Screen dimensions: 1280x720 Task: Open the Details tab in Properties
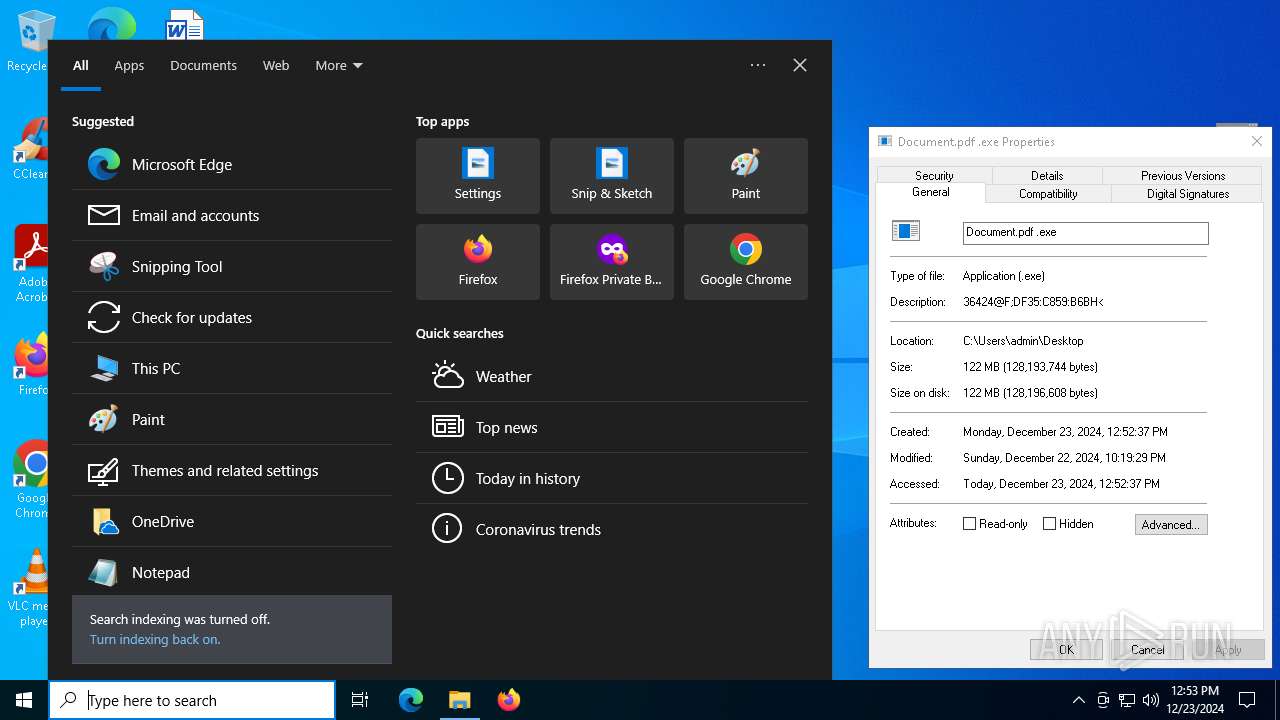pos(1047,175)
